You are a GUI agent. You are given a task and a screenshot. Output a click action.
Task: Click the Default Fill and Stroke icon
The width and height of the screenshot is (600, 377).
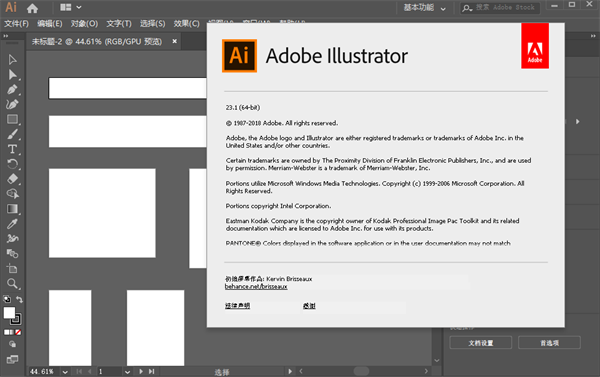pyautogui.click(x=7, y=299)
